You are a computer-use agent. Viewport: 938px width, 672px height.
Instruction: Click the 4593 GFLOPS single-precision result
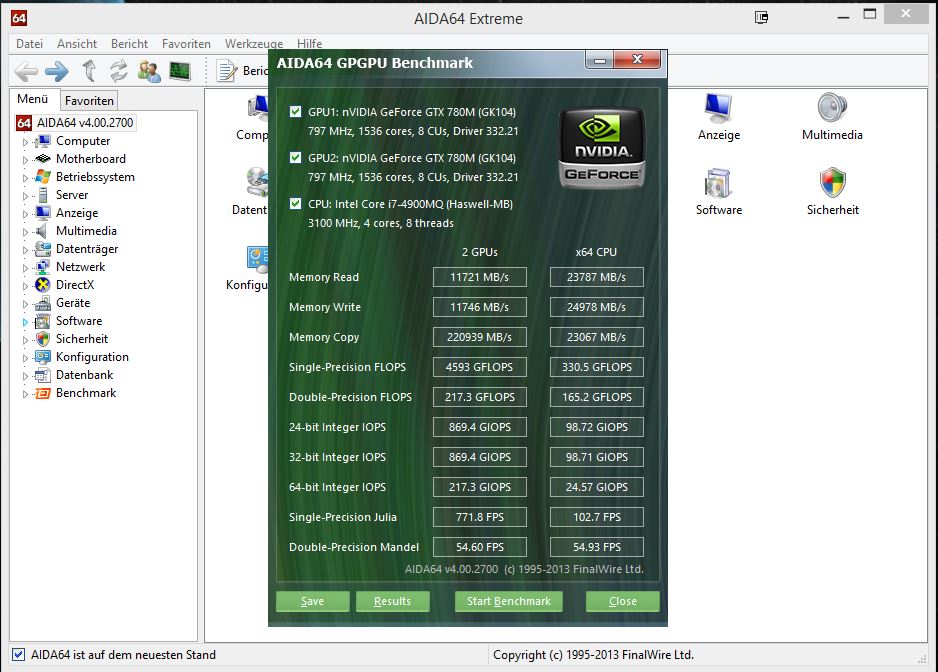[480, 367]
